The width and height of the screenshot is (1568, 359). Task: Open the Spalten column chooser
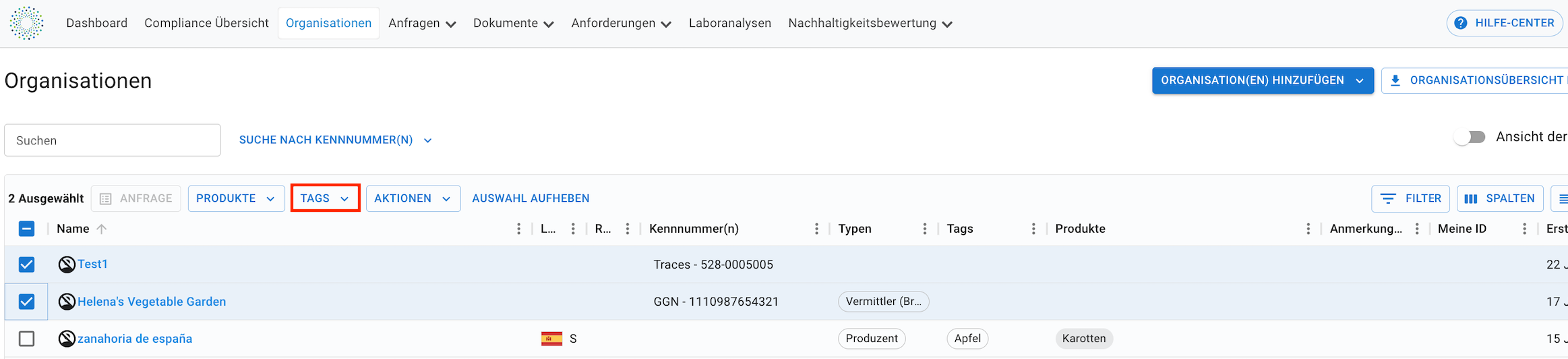tap(1500, 198)
